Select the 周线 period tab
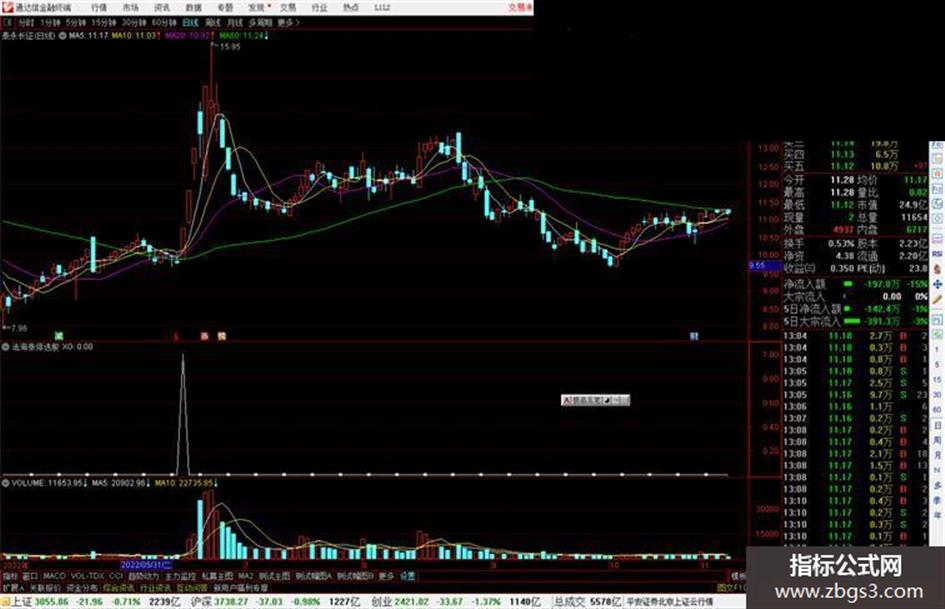 213,23
